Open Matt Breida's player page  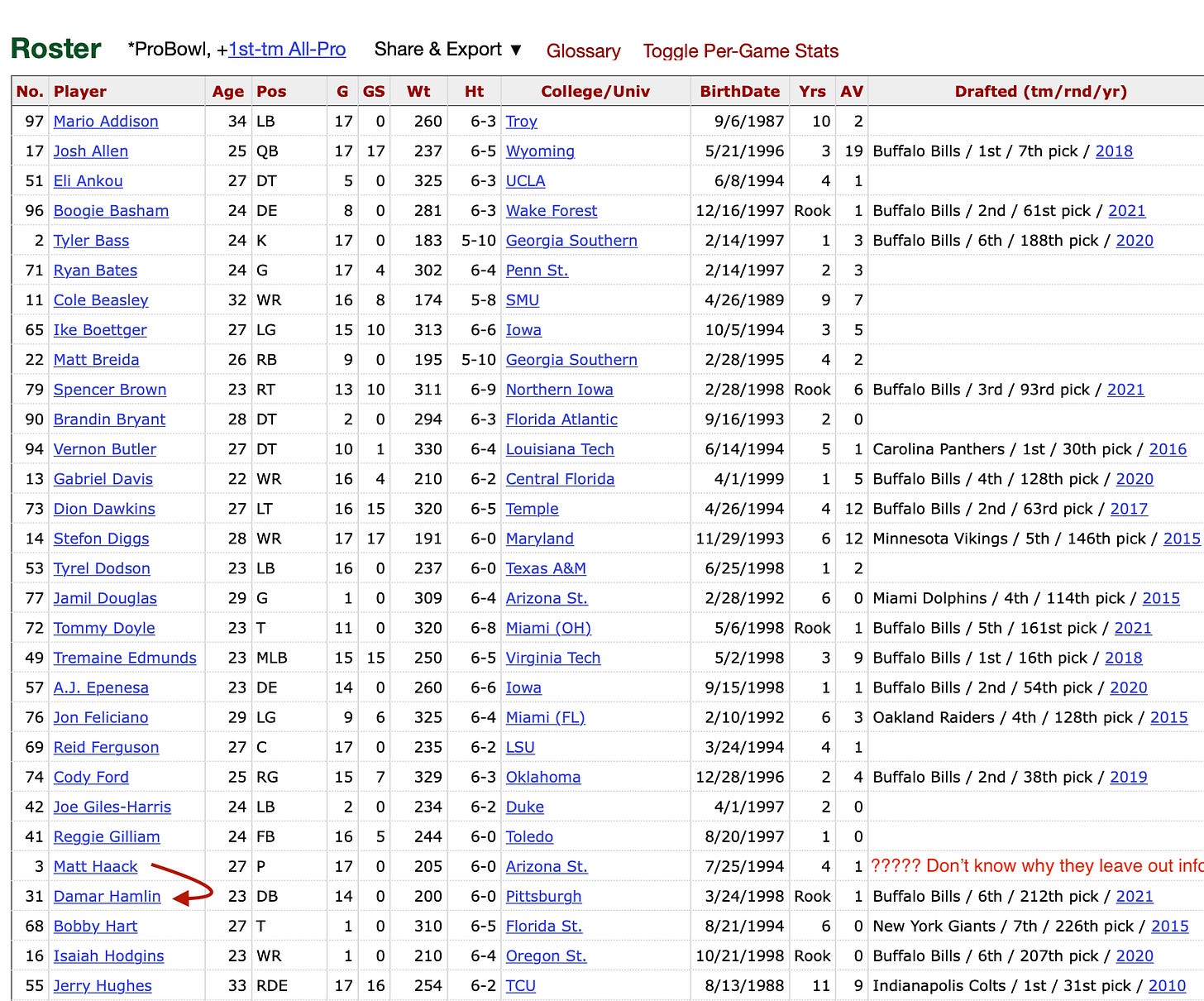pyautogui.click(x=96, y=360)
